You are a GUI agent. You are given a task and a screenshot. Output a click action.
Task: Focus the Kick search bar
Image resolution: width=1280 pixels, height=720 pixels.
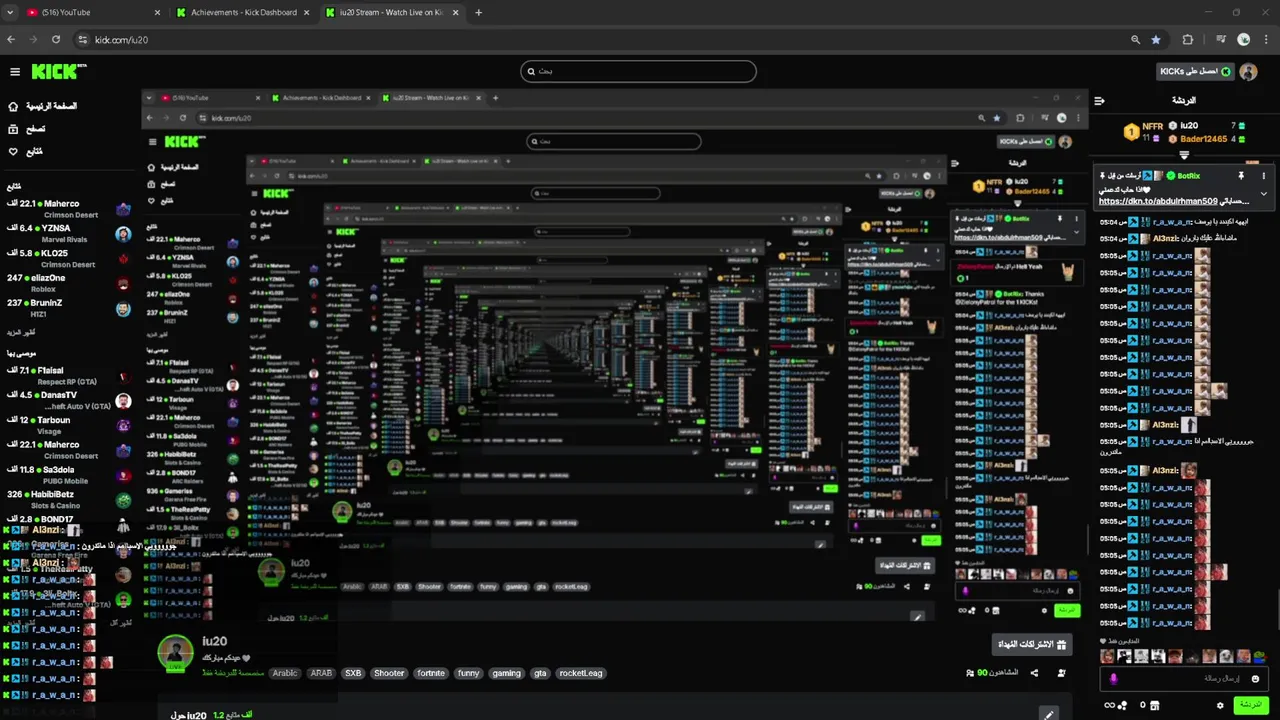638,71
